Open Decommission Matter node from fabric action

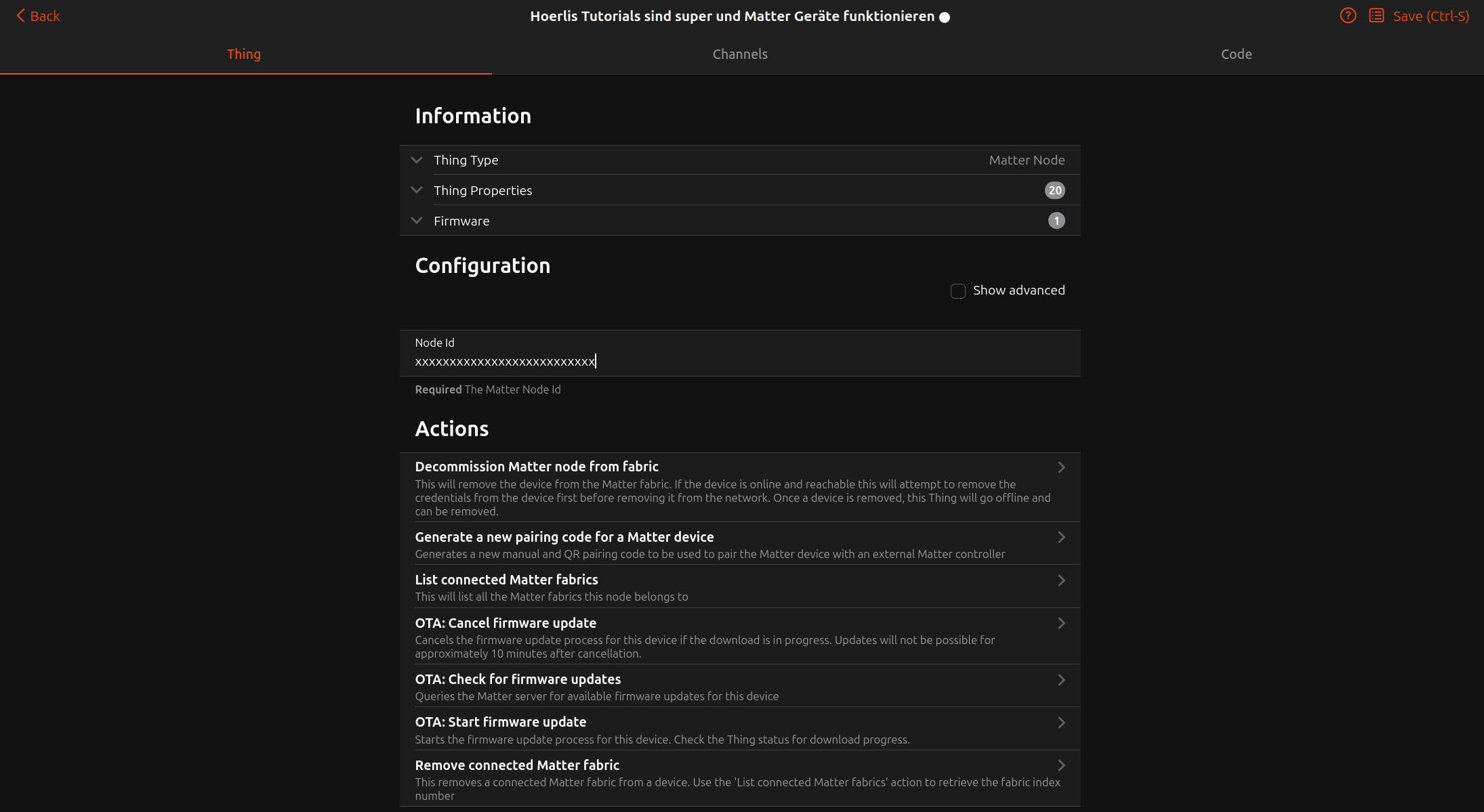click(x=740, y=488)
